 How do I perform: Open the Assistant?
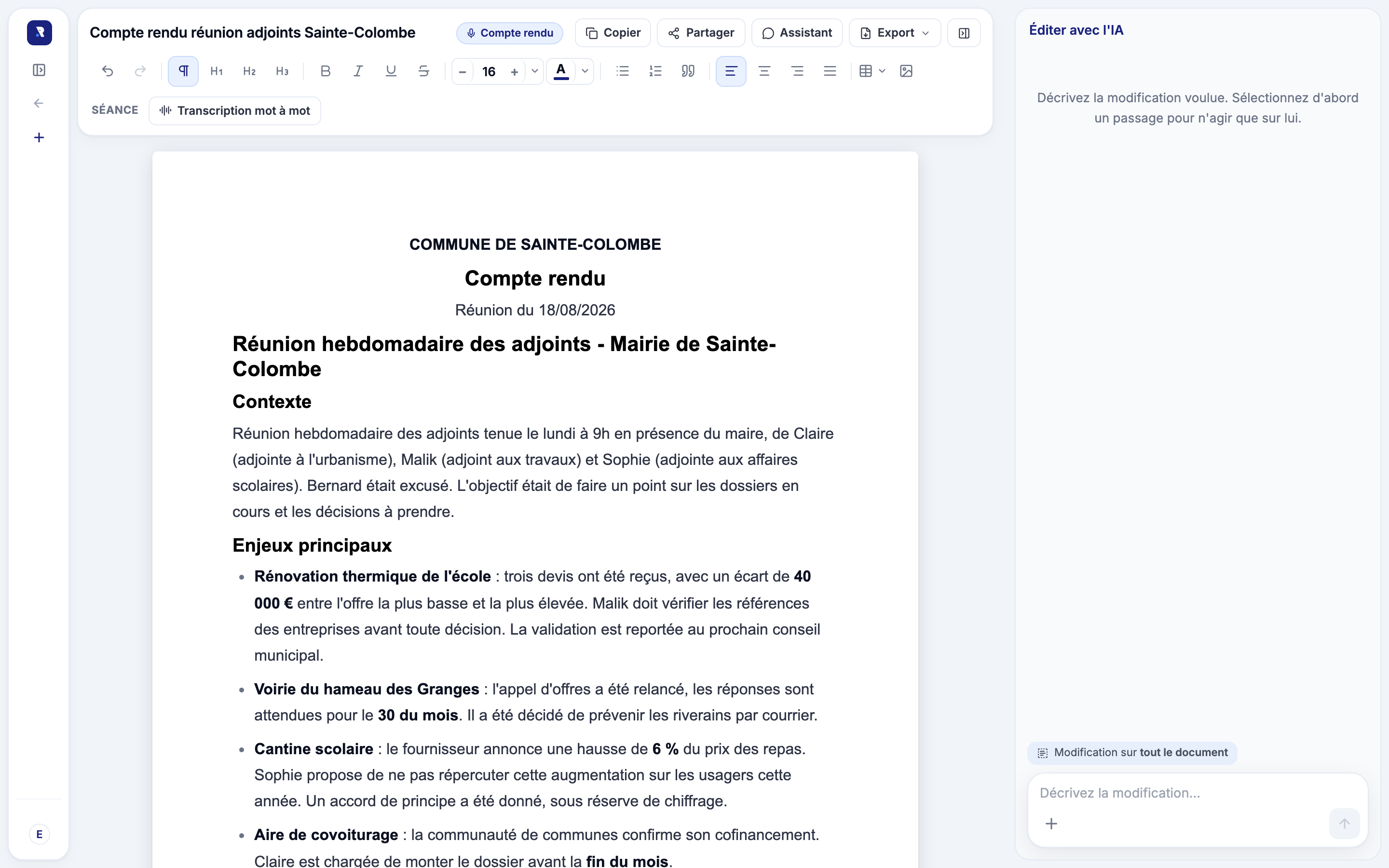click(797, 33)
